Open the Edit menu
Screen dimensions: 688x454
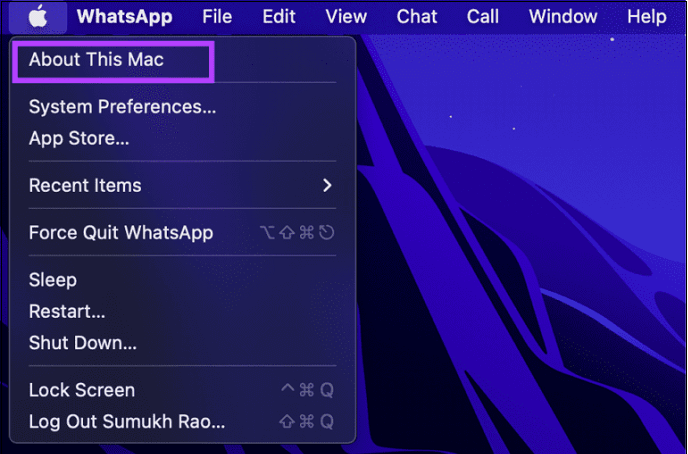tap(279, 17)
